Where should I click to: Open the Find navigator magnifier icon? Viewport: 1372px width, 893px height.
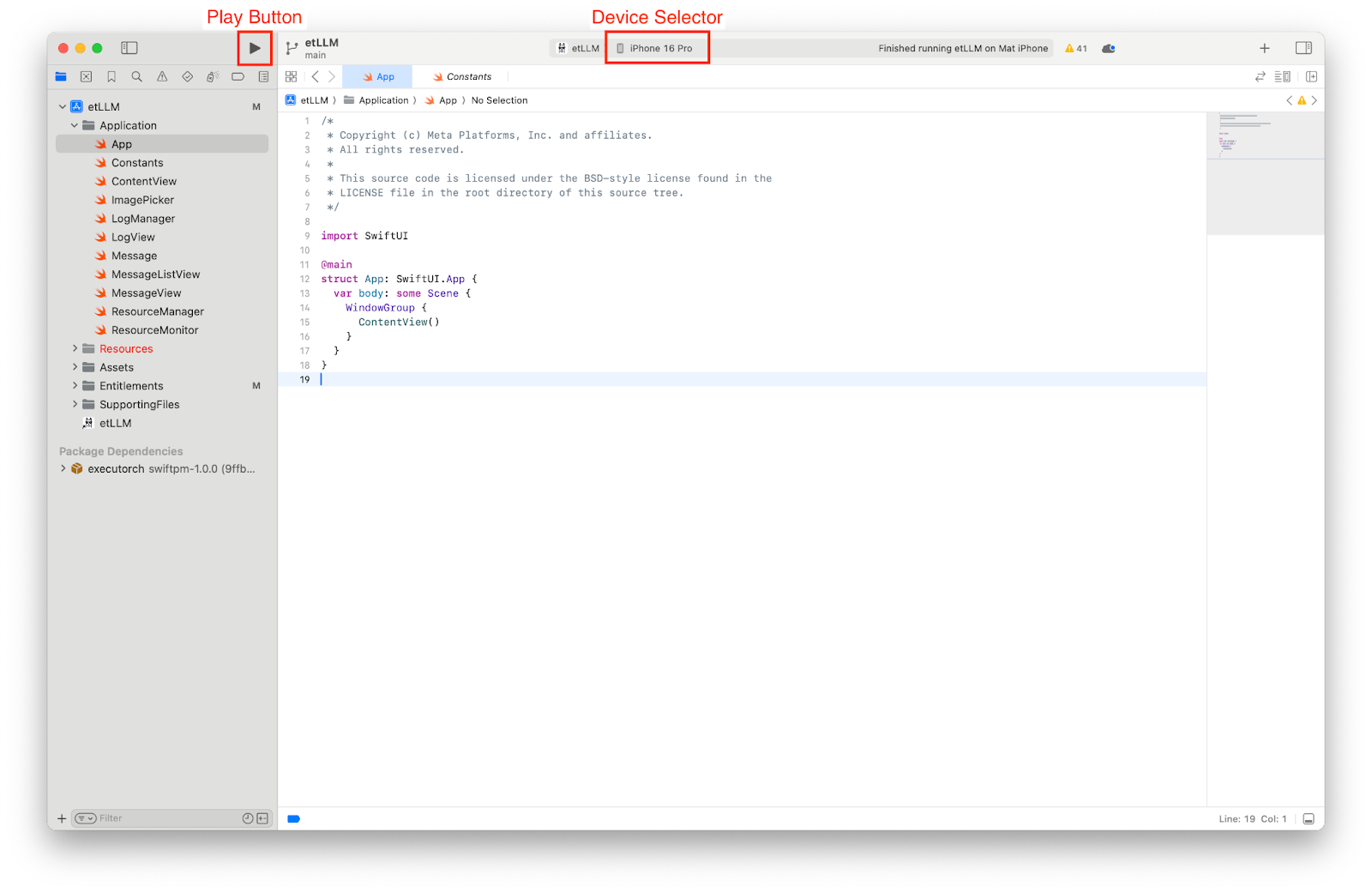136,76
